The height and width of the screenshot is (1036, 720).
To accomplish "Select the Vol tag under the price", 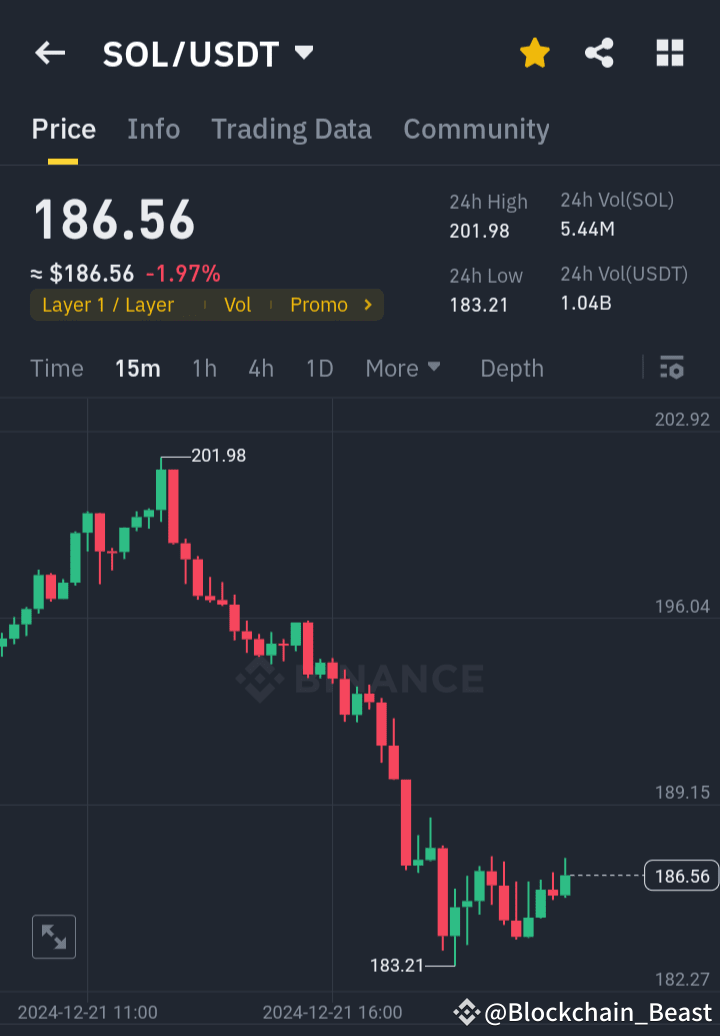I will tap(237, 305).
